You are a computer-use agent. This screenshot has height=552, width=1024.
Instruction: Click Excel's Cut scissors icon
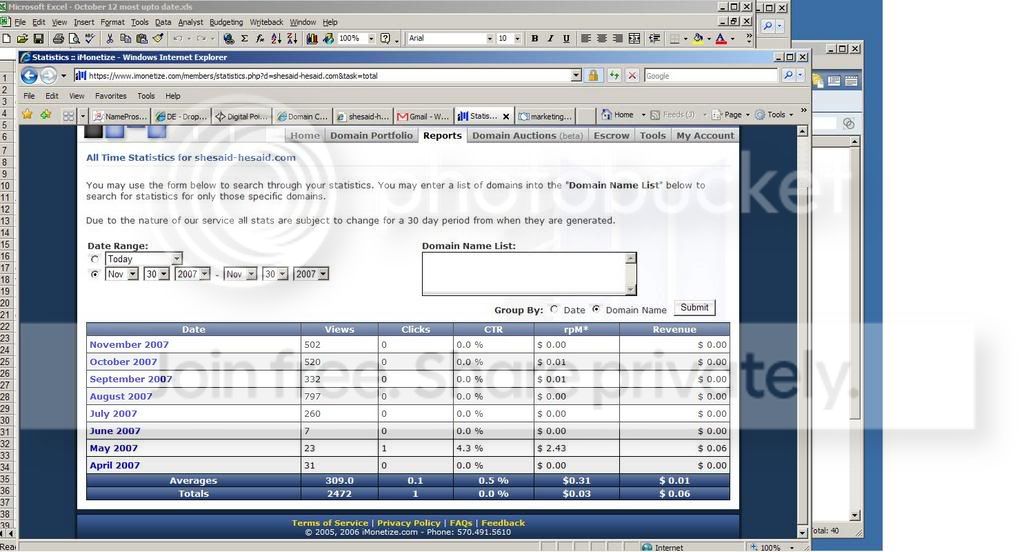110,39
